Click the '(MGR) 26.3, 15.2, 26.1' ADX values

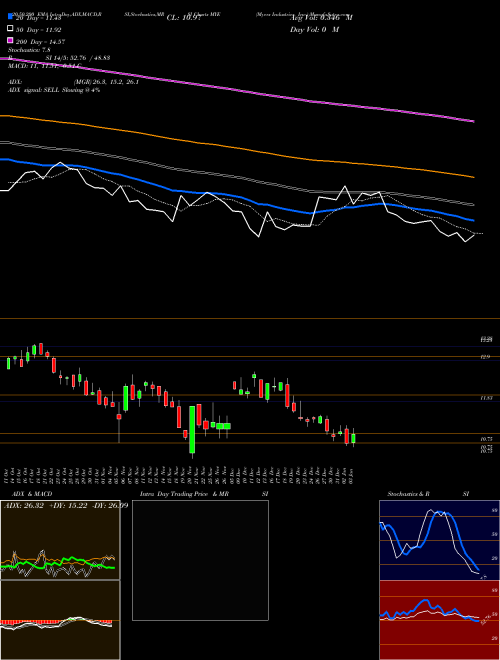coord(106,82)
